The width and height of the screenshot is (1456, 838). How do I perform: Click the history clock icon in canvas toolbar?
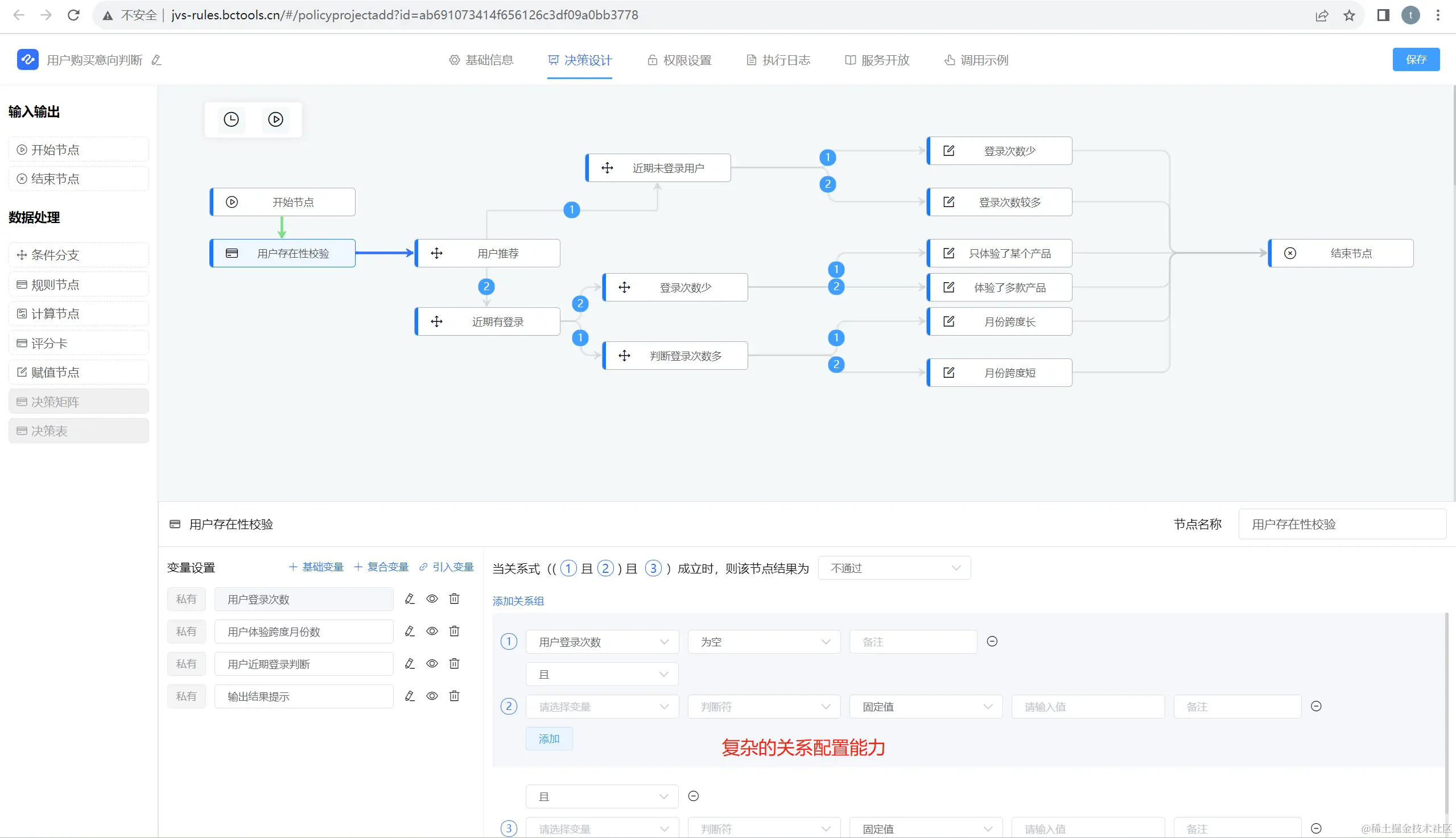[x=231, y=119]
